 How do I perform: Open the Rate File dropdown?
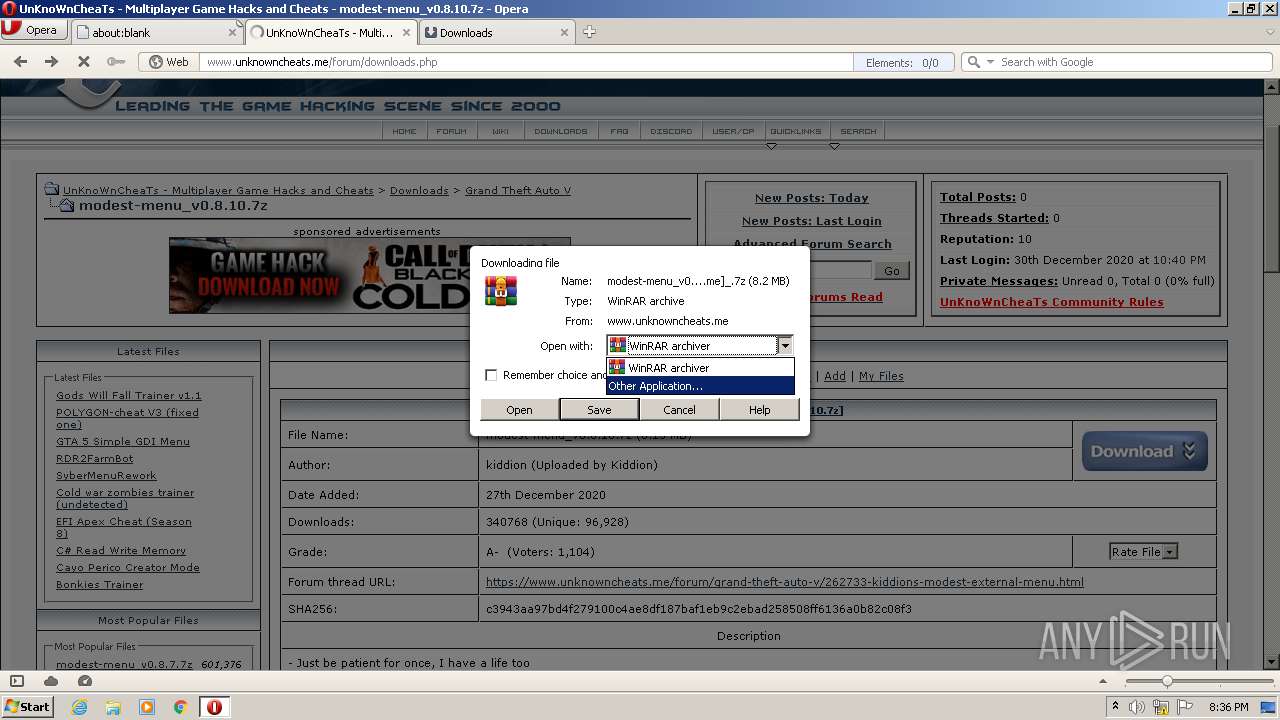1143,551
